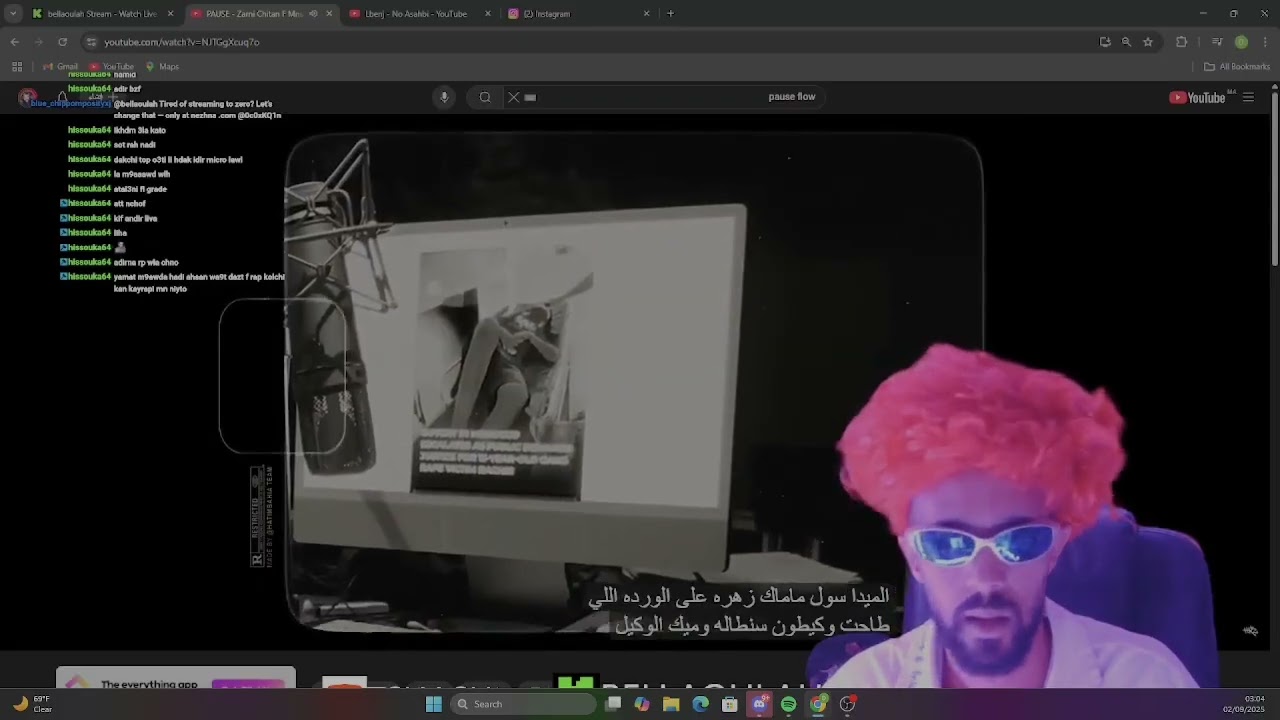Viewport: 1280px width, 720px height.
Task: Open Microsoft Store from the taskbar
Action: tap(730, 704)
